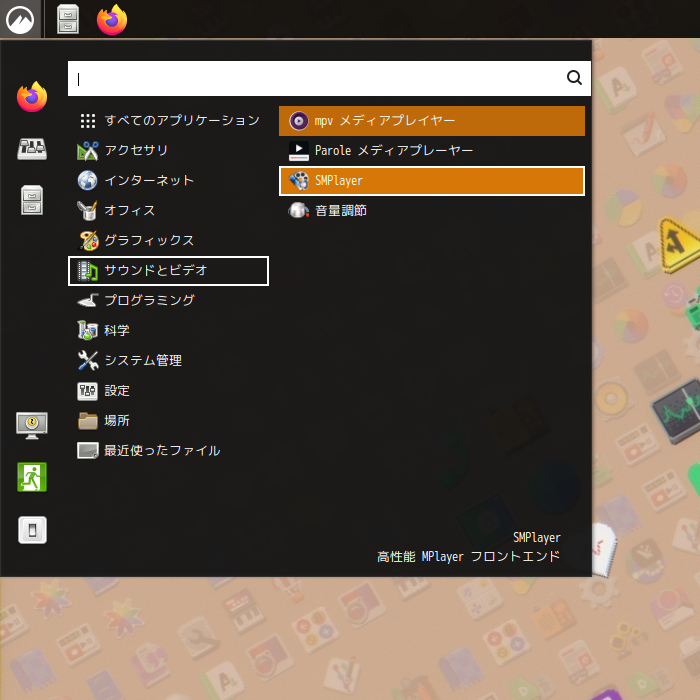Viewport: 700px width, 700px height.
Task: Click the icon beside 最近使ったファイル
Action: (x=88, y=450)
